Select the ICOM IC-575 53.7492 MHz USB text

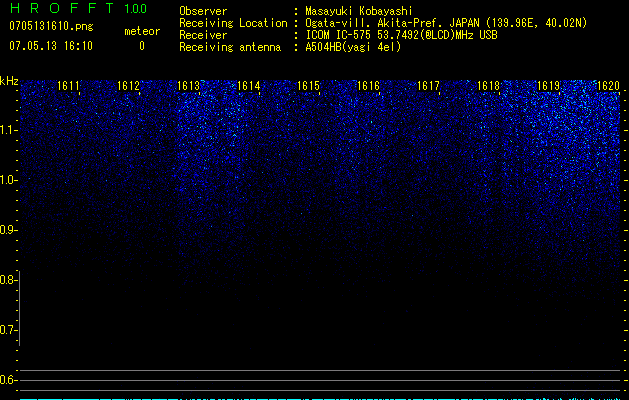tap(401, 35)
